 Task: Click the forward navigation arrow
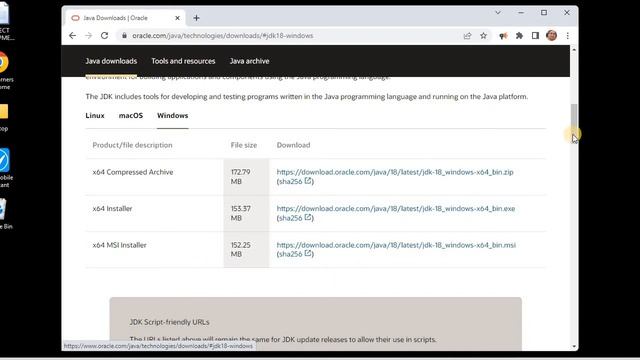click(89, 36)
